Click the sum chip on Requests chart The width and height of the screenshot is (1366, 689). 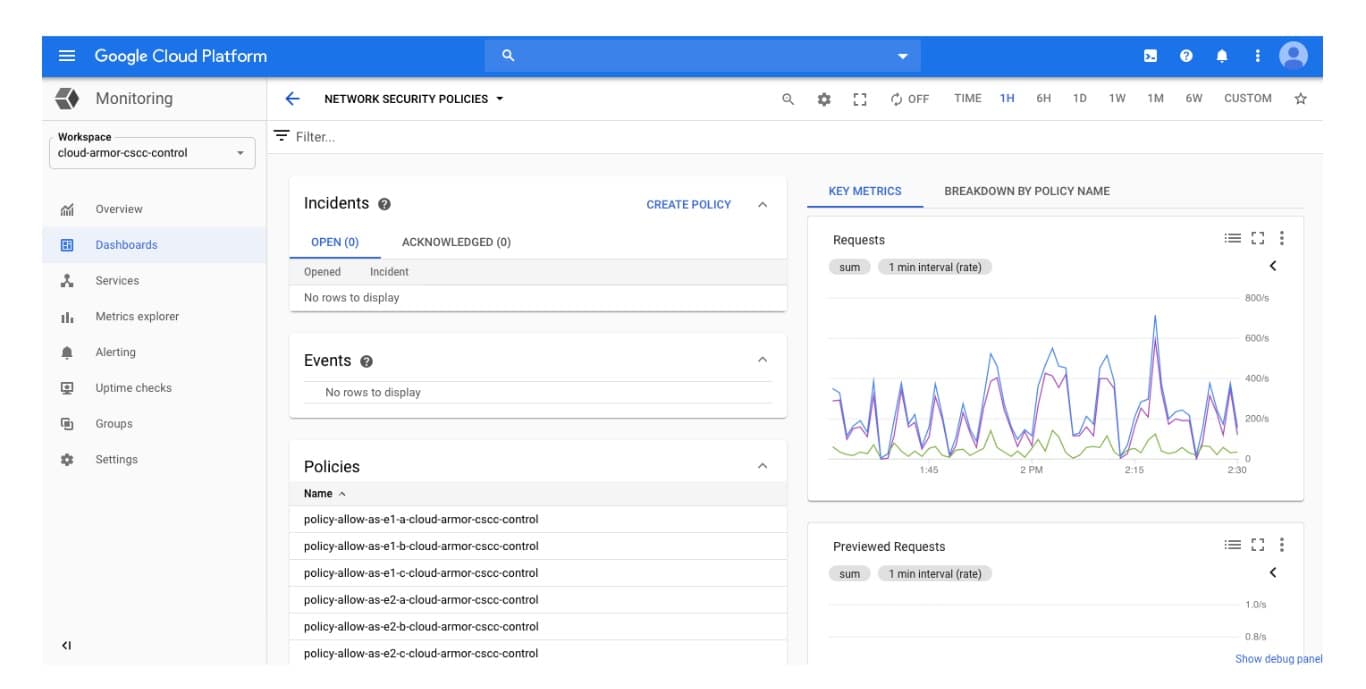(x=850, y=267)
